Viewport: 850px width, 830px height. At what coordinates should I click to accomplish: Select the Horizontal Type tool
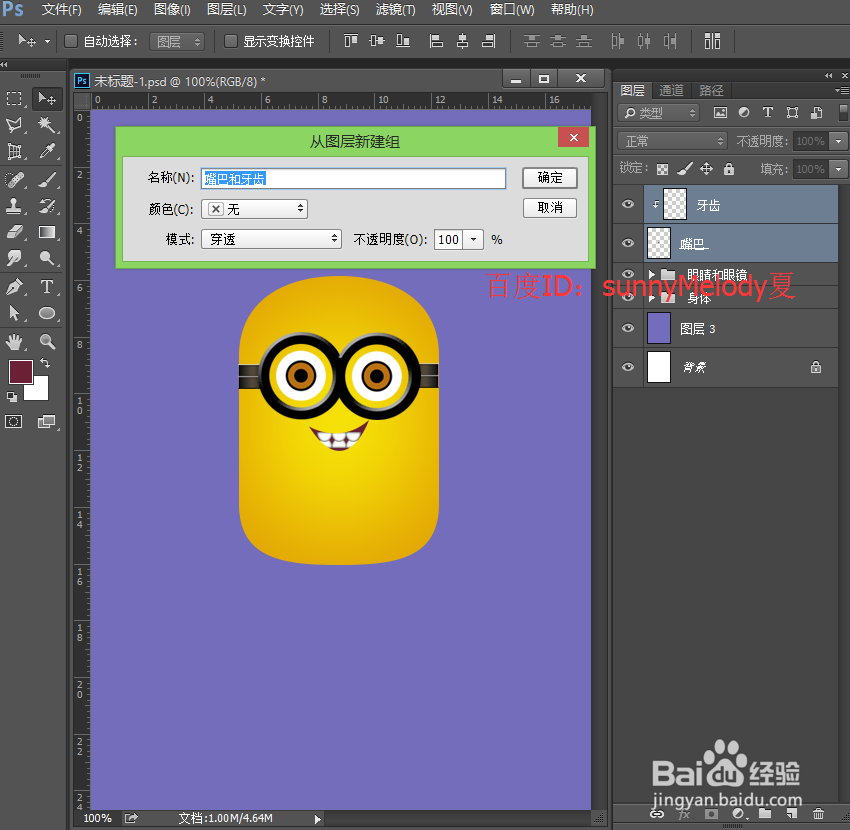[47, 286]
